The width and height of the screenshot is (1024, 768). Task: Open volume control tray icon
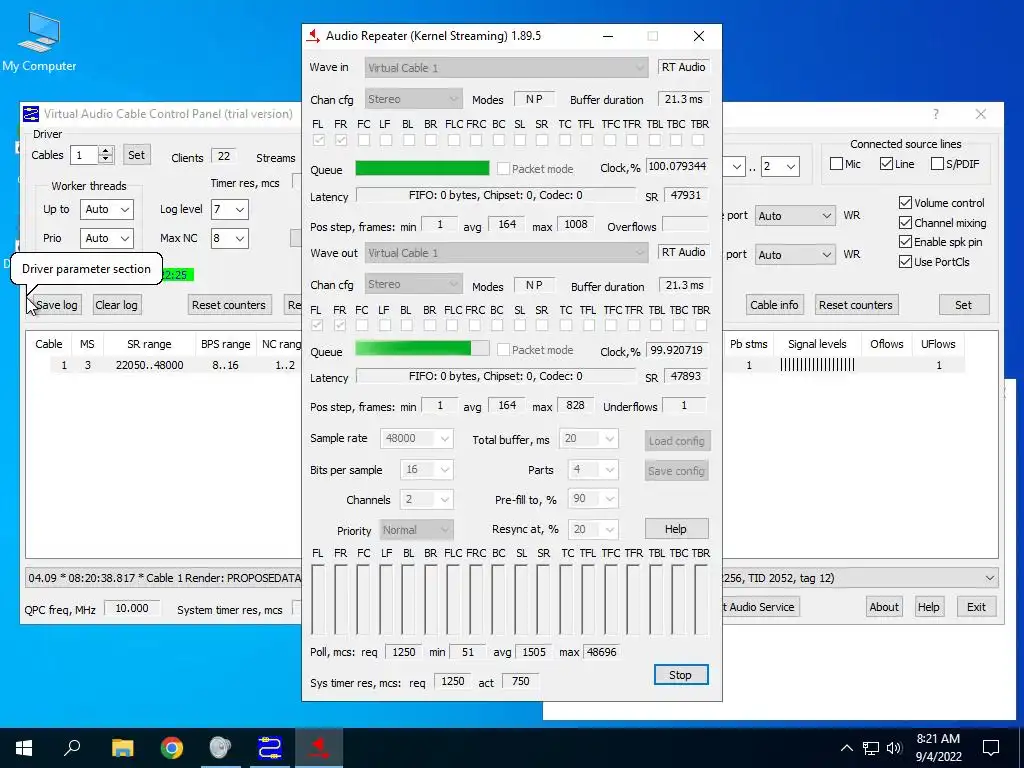(894, 748)
